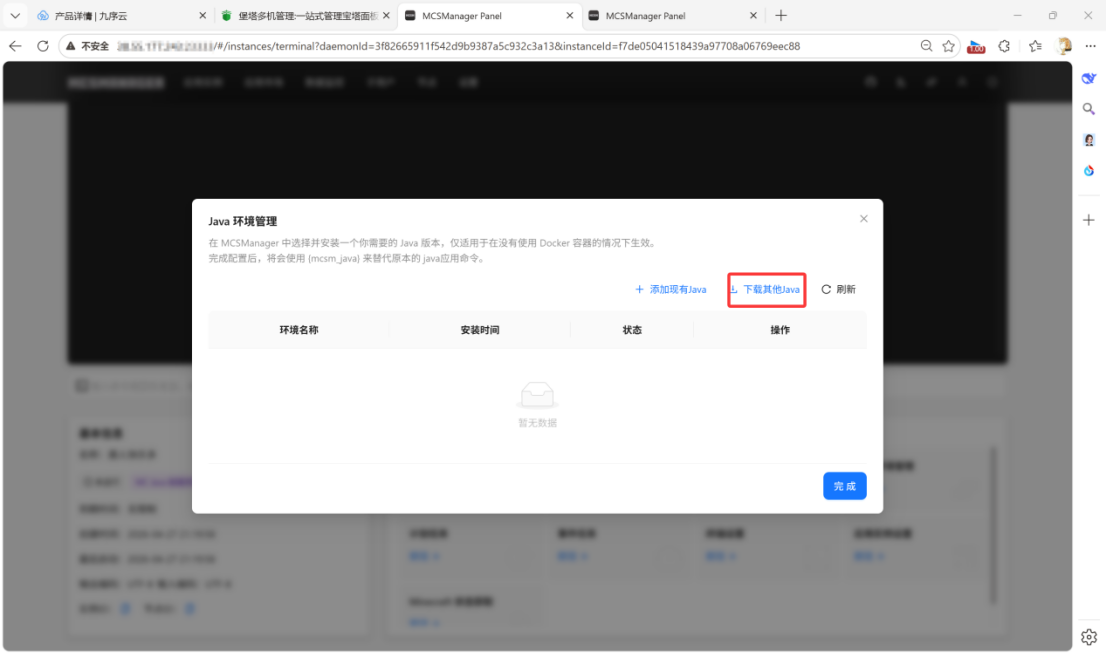This screenshot has width=1106, height=655.
Task: Open the sidebar avatar app icon
Action: [1089, 140]
